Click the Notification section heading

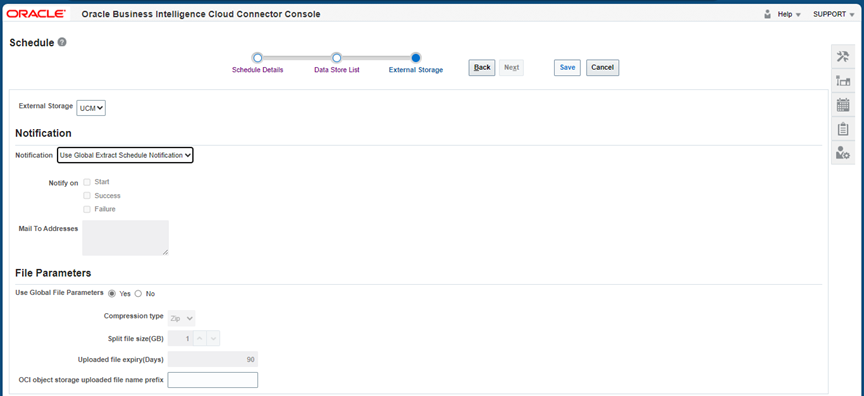43,133
